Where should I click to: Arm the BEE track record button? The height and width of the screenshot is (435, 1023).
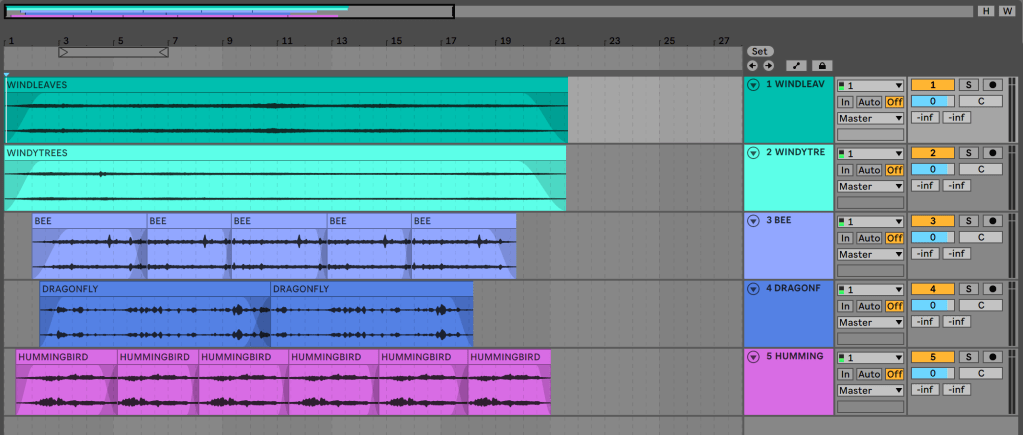tap(993, 221)
